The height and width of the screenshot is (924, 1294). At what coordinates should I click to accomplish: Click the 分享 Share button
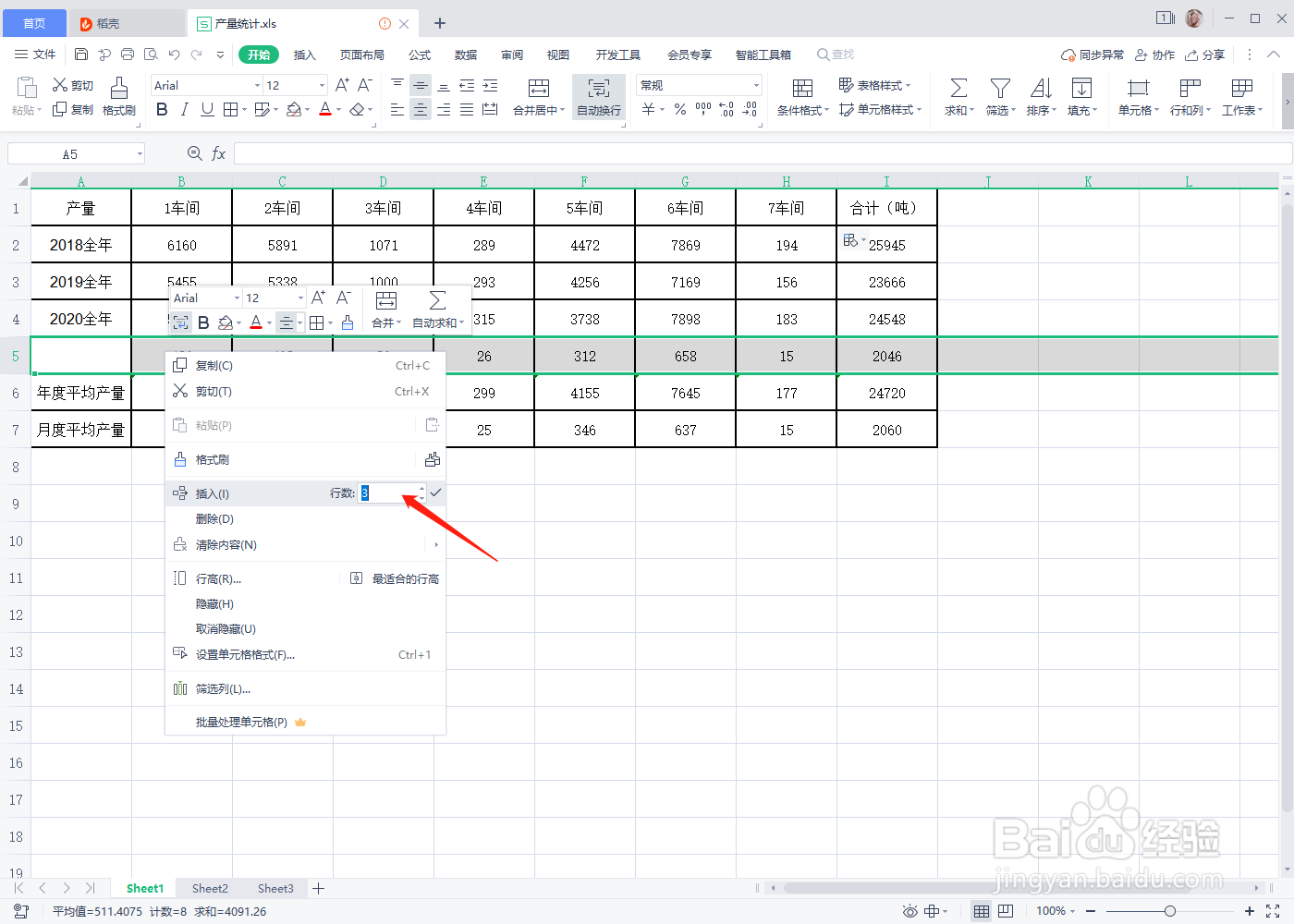(x=1204, y=55)
